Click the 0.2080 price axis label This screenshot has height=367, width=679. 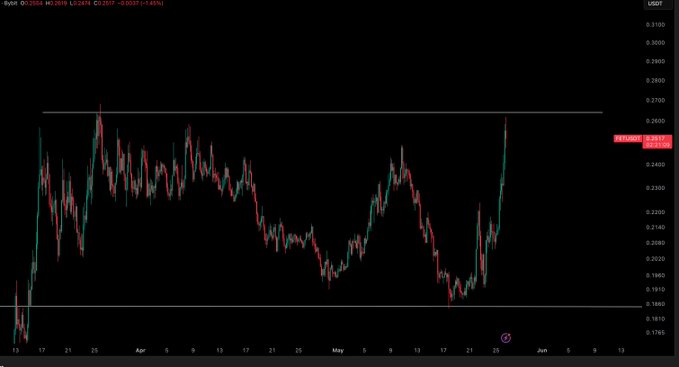655,243
